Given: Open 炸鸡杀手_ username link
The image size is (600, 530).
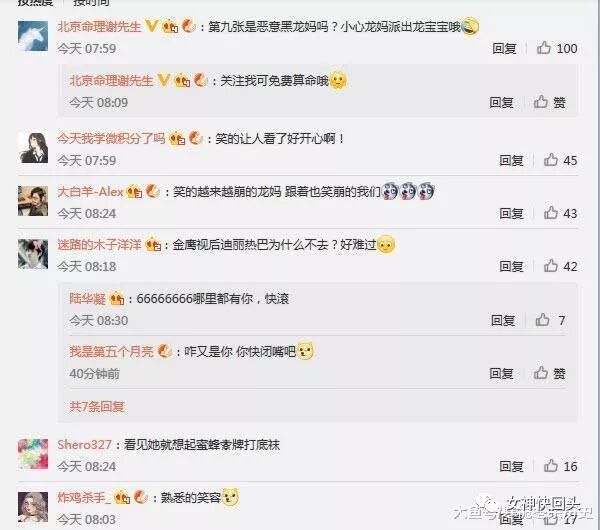Looking at the screenshot, I should point(84,497).
